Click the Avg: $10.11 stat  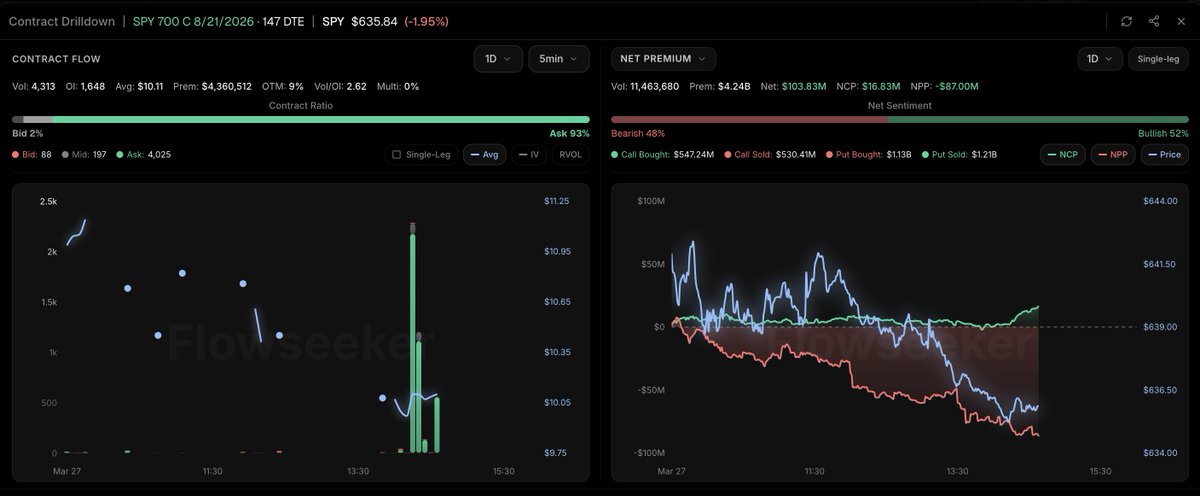coord(140,87)
